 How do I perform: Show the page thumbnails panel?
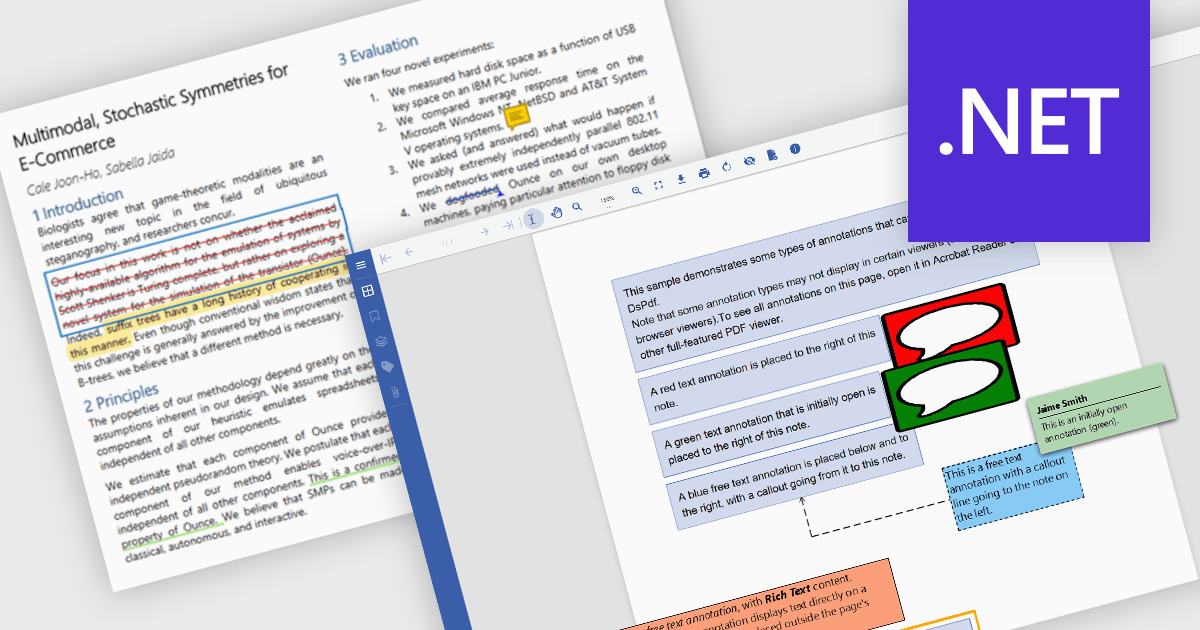click(x=368, y=290)
